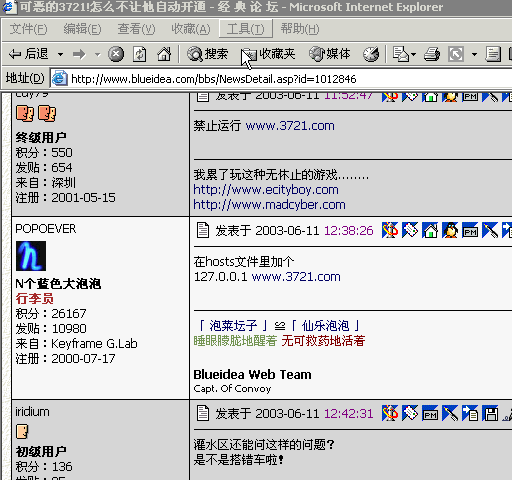This screenshot has width=512, height=480.
Task: Open the 仙乐泡泡 signature link
Action: coord(326,325)
